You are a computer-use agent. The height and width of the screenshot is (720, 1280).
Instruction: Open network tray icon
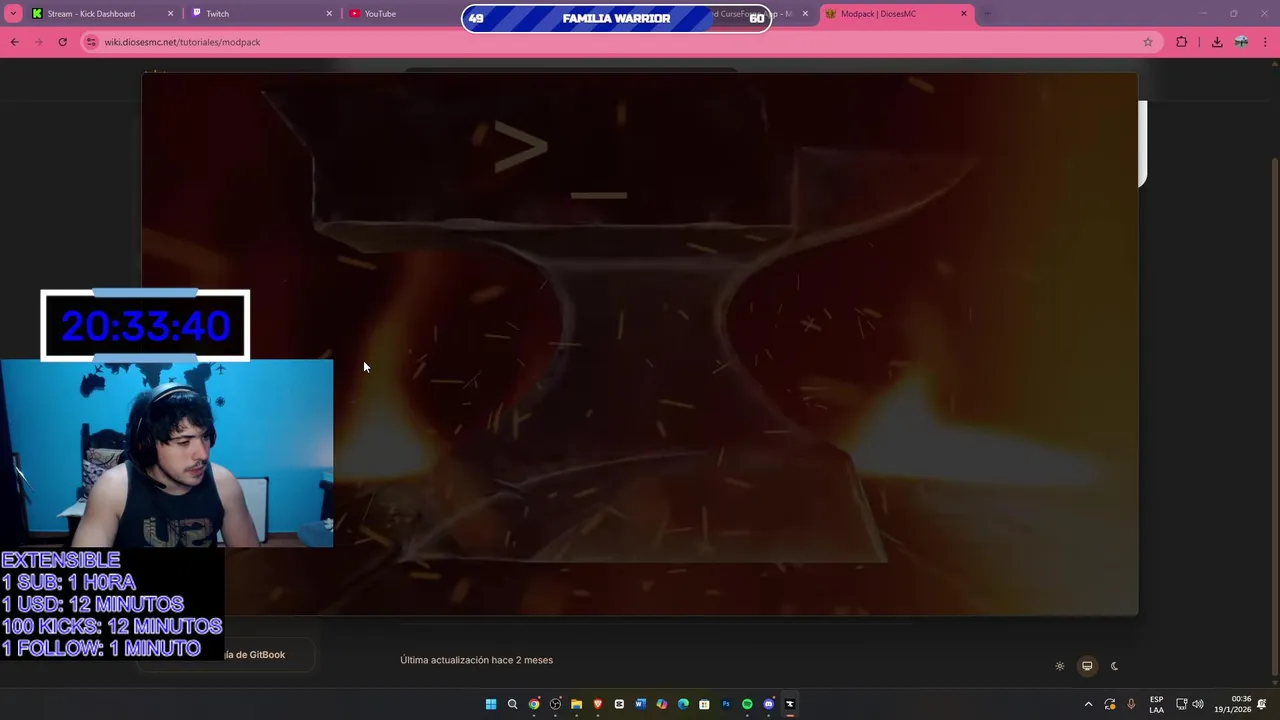click(x=1181, y=704)
